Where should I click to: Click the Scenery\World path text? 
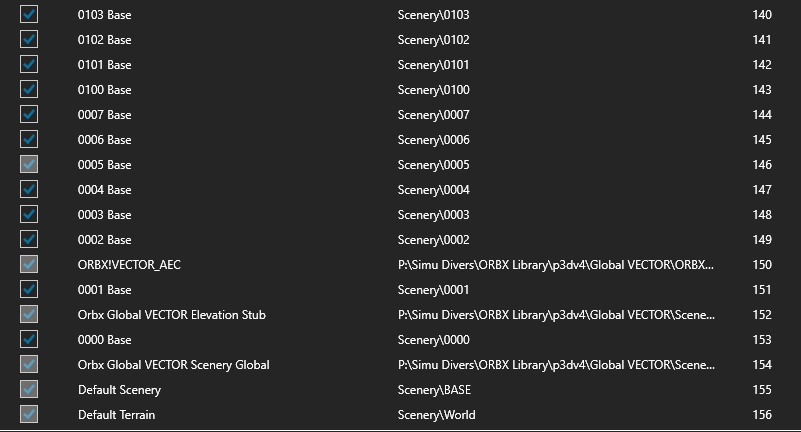[x=436, y=415]
